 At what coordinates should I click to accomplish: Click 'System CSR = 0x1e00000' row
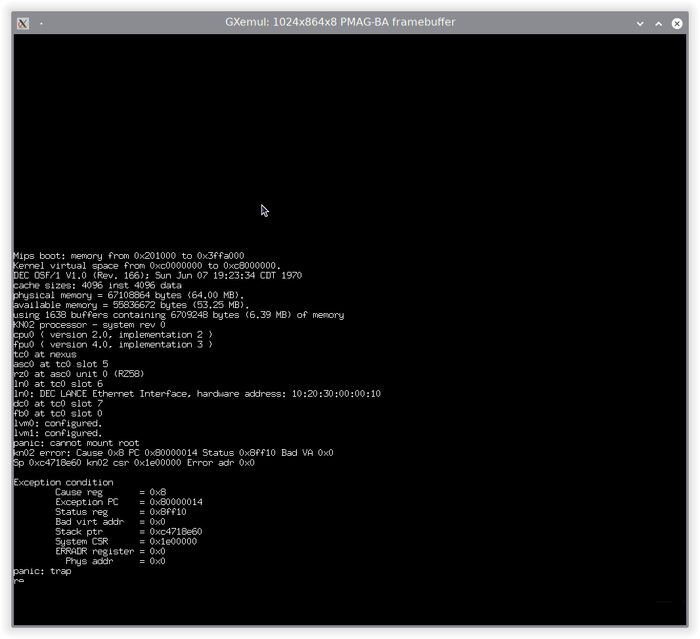[x=126, y=541]
